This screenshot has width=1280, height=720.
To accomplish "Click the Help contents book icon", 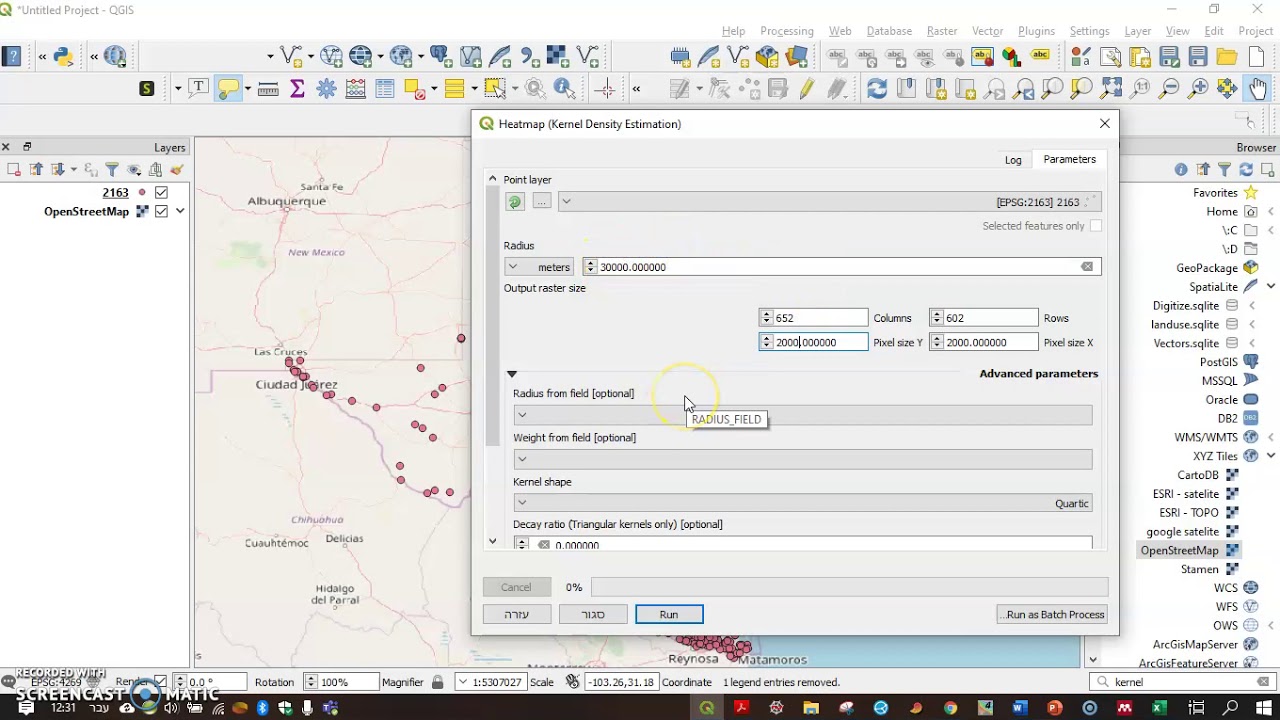I will tap(11, 57).
